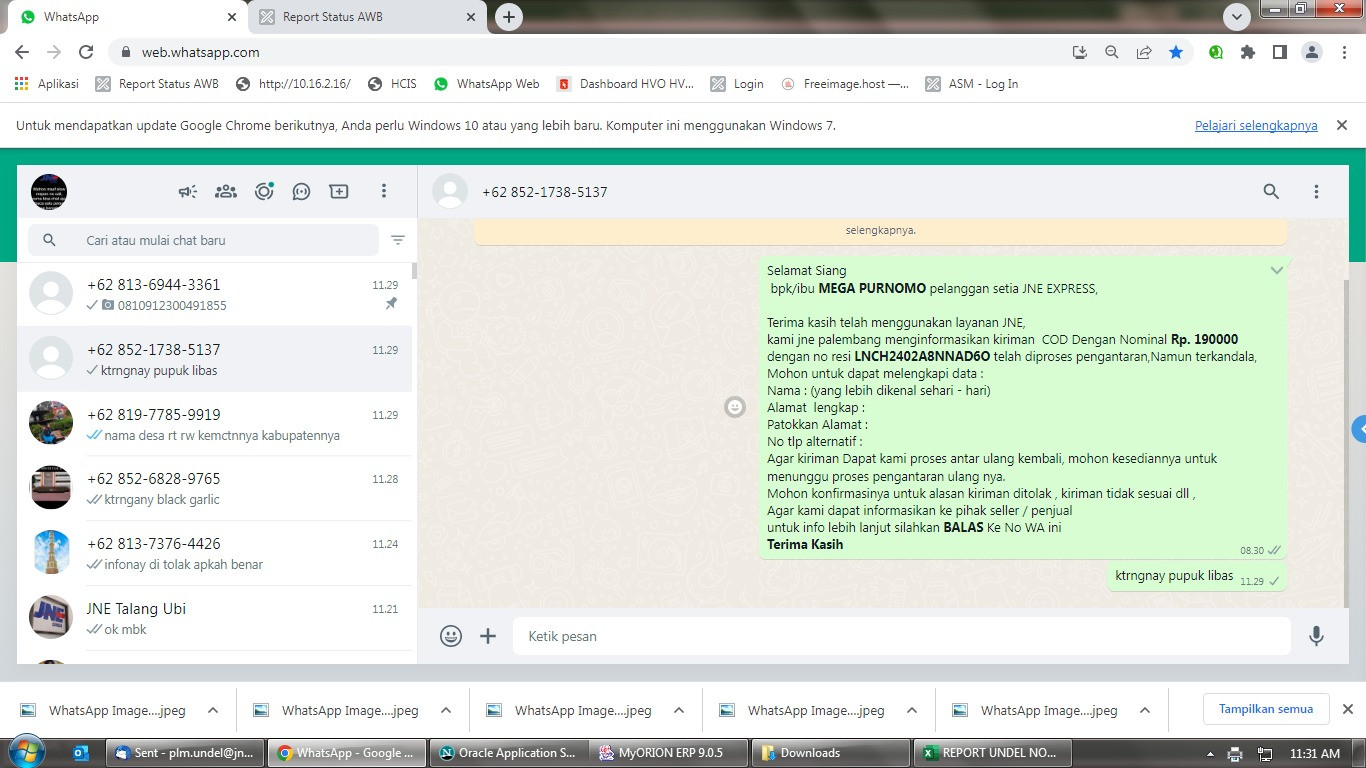Dismiss the Chrome update notification bar

click(1342, 125)
